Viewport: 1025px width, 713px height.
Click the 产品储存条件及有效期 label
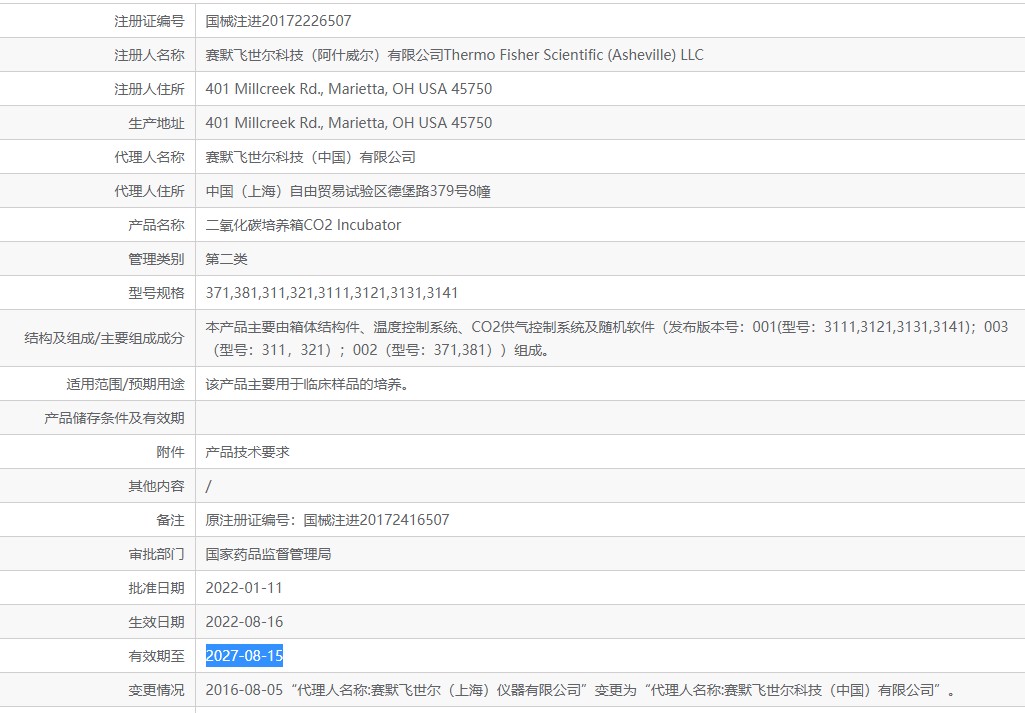(x=114, y=418)
